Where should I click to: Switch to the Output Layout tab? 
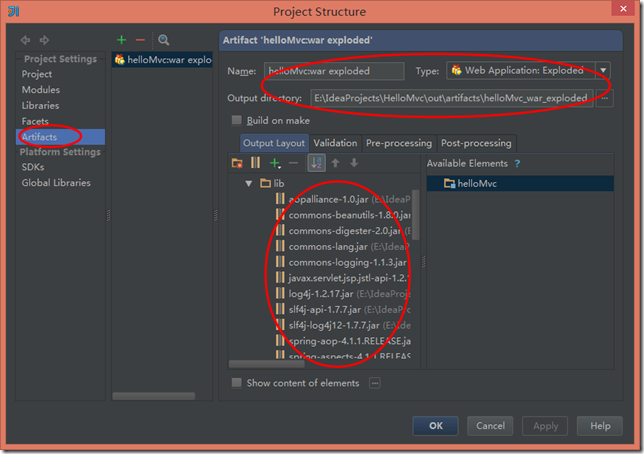click(x=274, y=143)
